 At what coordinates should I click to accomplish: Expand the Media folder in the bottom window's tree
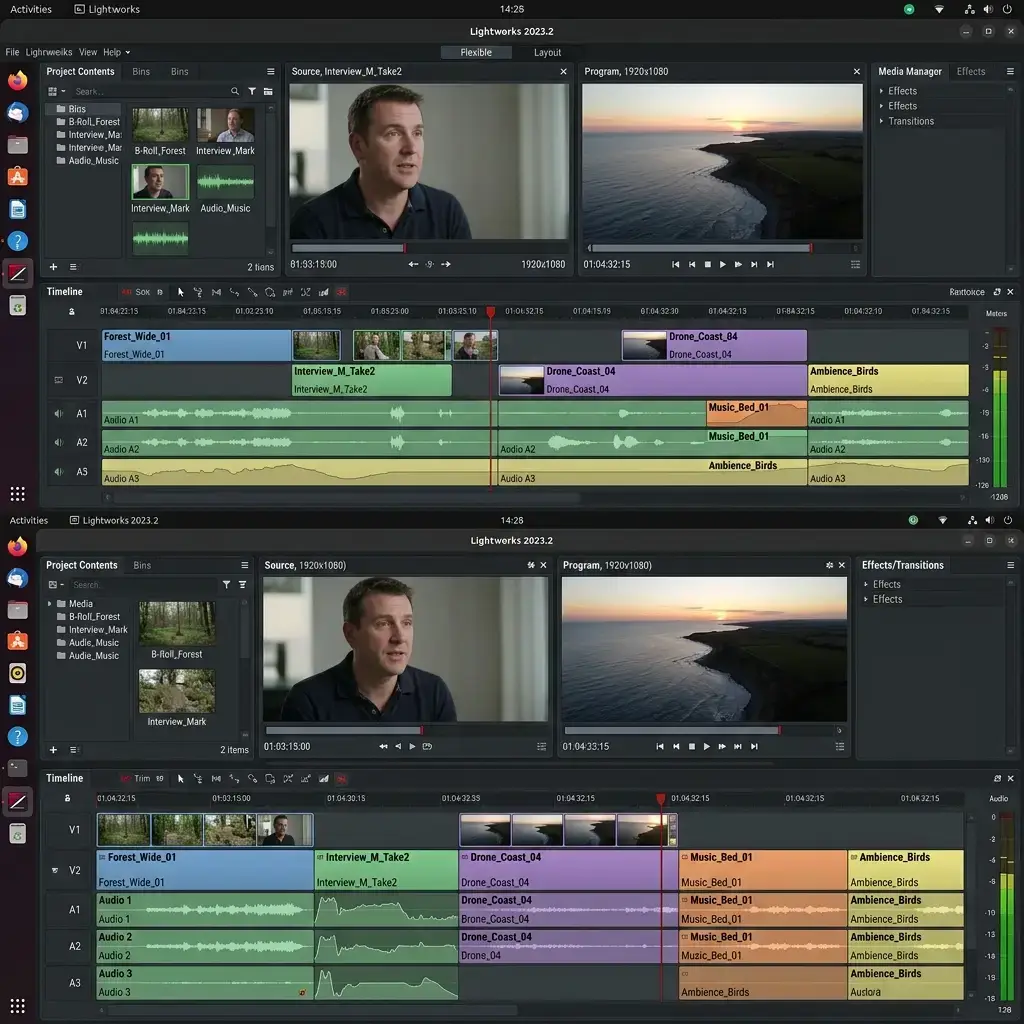pyautogui.click(x=50, y=603)
